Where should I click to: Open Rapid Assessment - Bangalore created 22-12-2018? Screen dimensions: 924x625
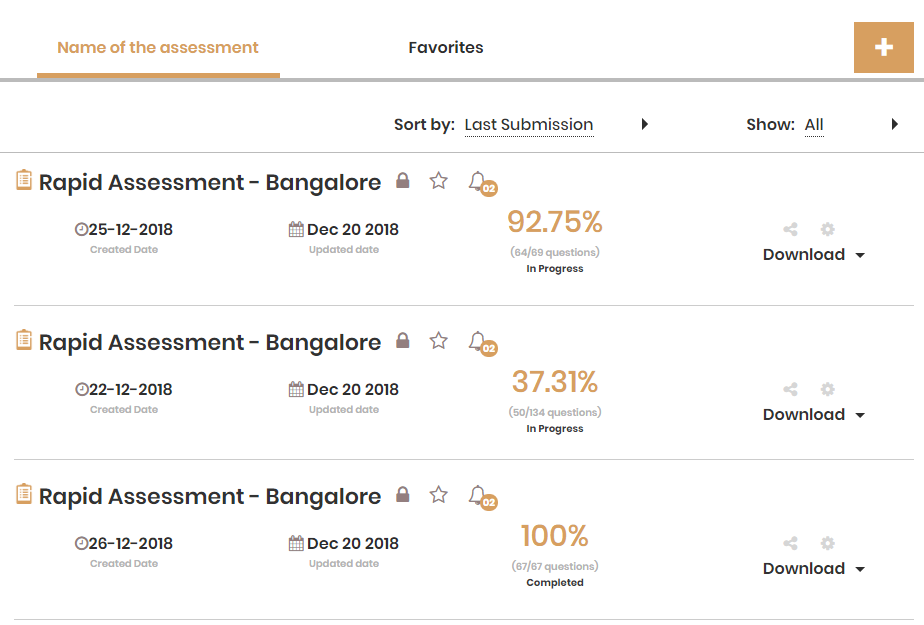[210, 342]
